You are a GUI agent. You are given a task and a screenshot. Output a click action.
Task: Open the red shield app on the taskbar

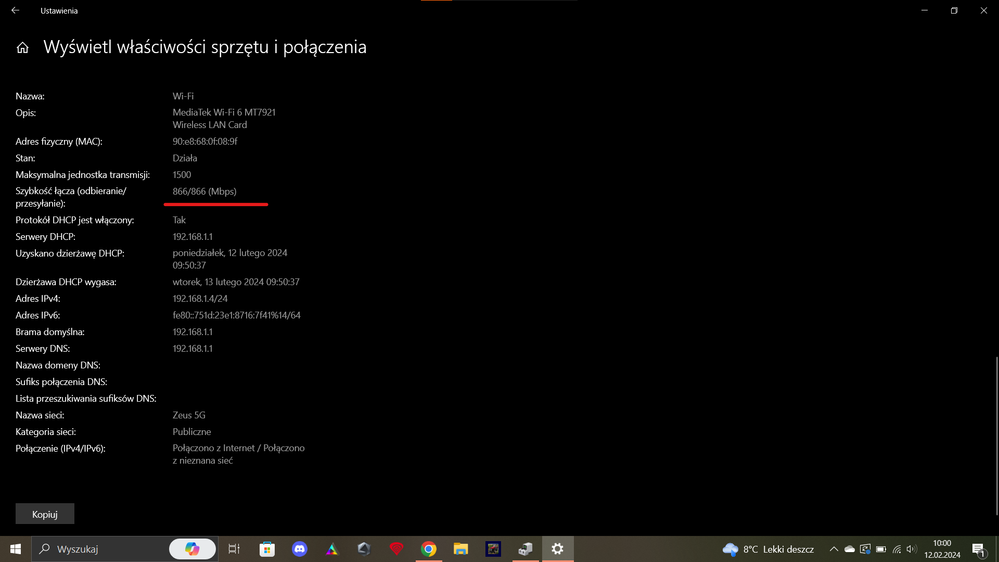396,549
